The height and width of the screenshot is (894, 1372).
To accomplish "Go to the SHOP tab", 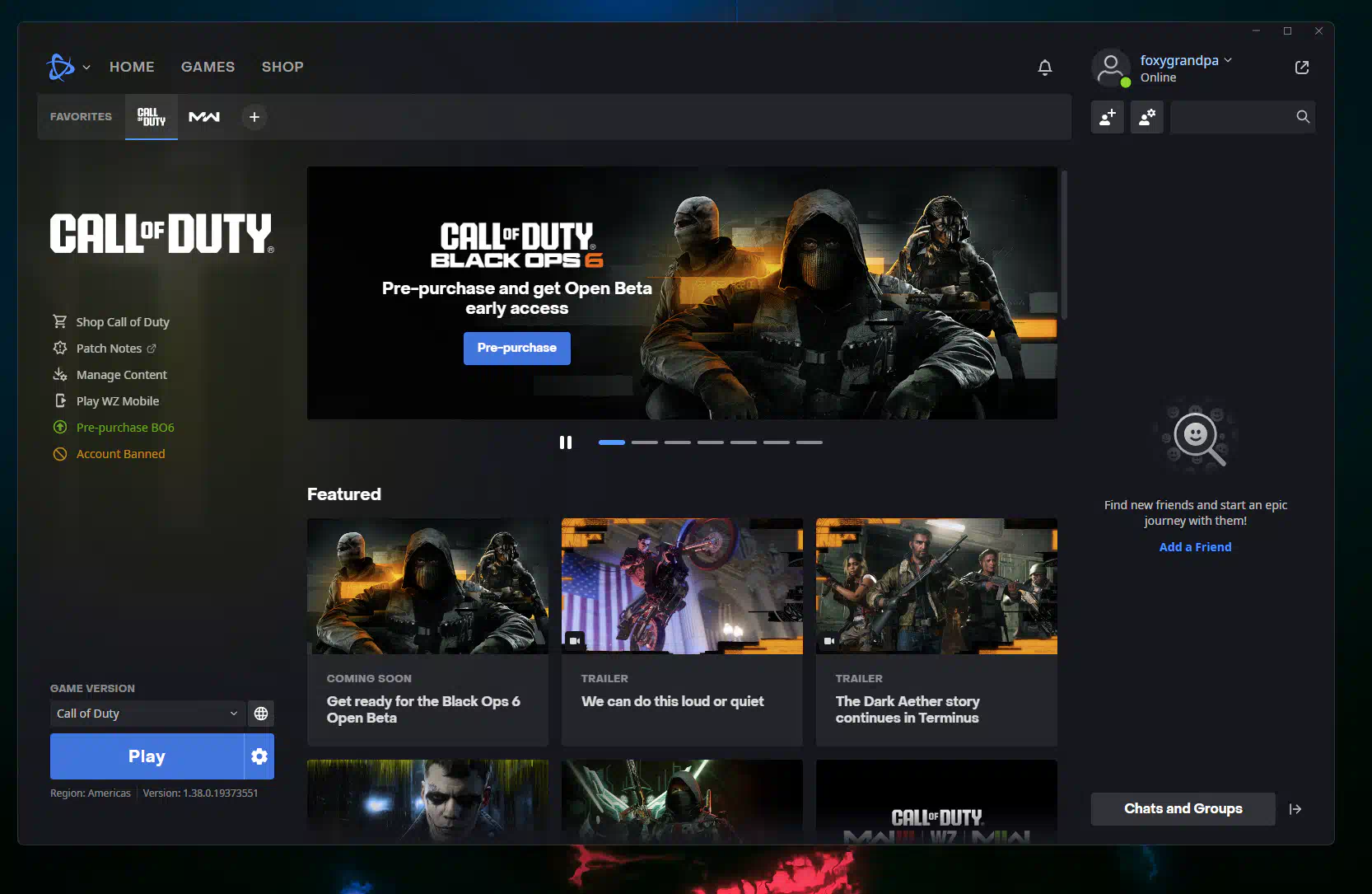I will pos(282,67).
